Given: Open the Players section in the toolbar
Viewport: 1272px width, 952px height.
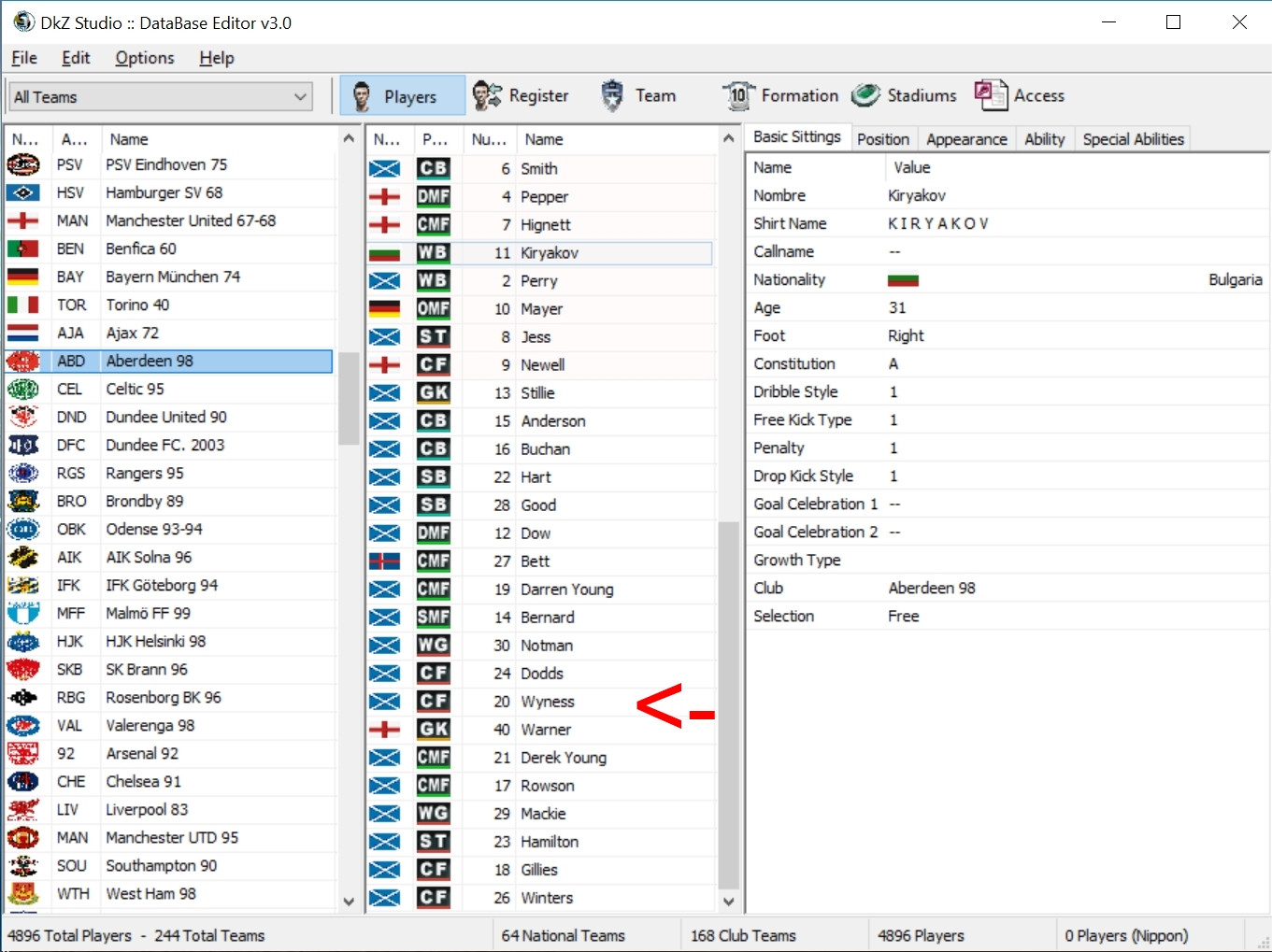Looking at the screenshot, I should tap(402, 96).
